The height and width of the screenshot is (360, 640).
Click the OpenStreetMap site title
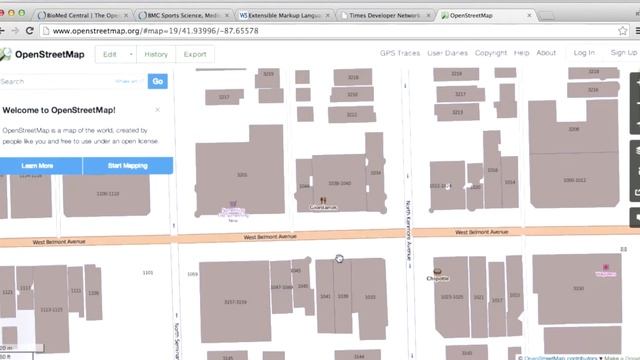(49, 54)
